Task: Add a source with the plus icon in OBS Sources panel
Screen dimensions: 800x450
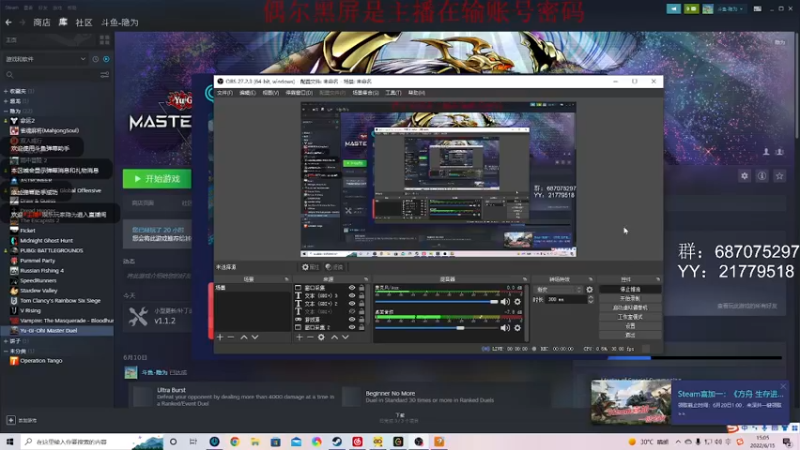Action: 299,337
